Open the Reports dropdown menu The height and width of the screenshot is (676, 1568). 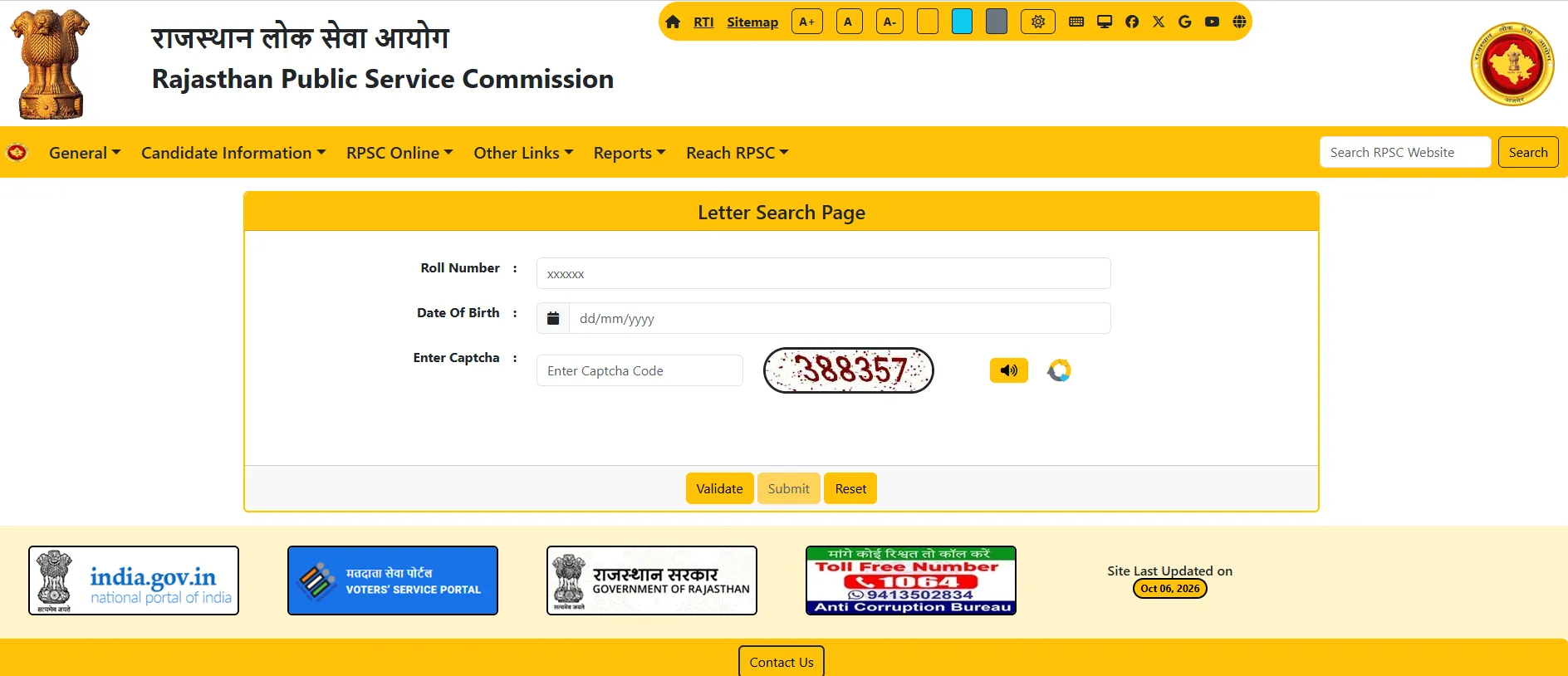coord(630,153)
